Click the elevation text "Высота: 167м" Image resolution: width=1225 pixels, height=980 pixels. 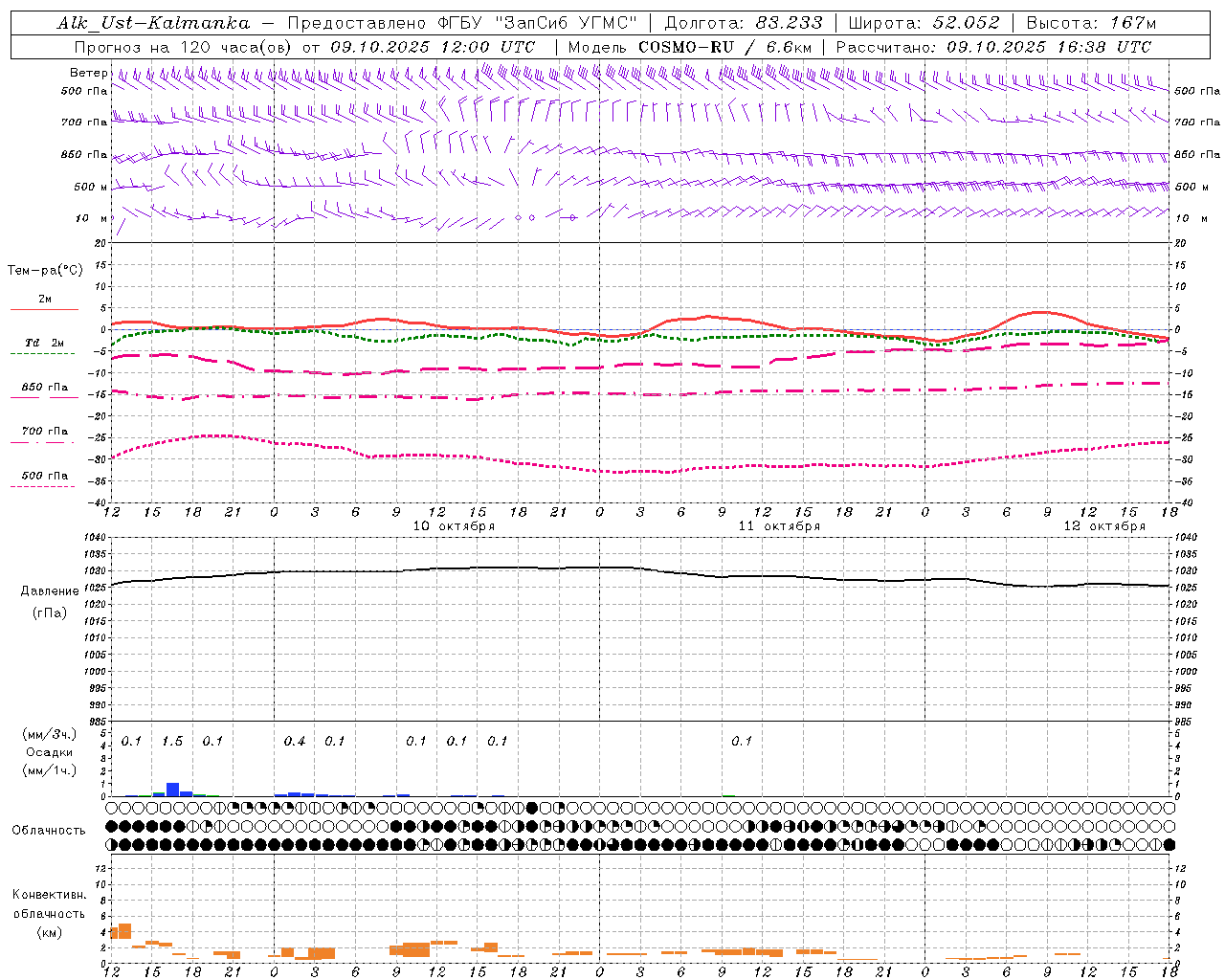click(x=1091, y=23)
